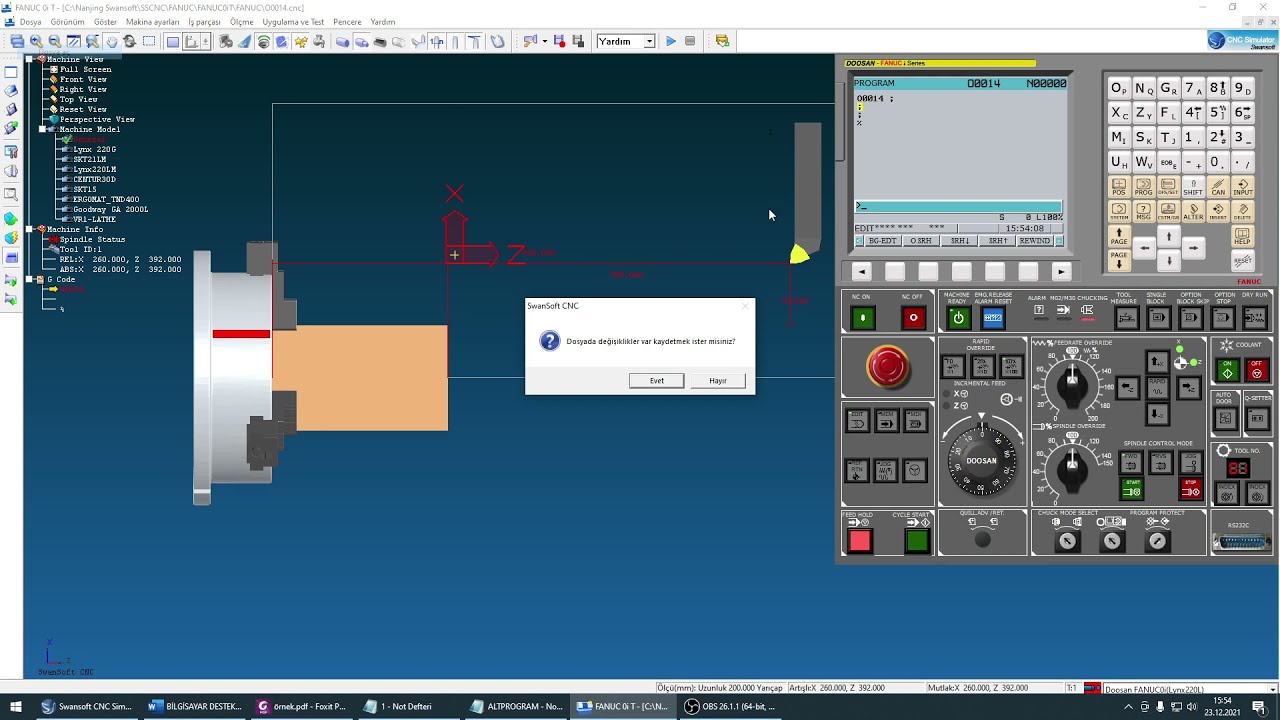Click the RESET key on the keypad

click(1243, 261)
